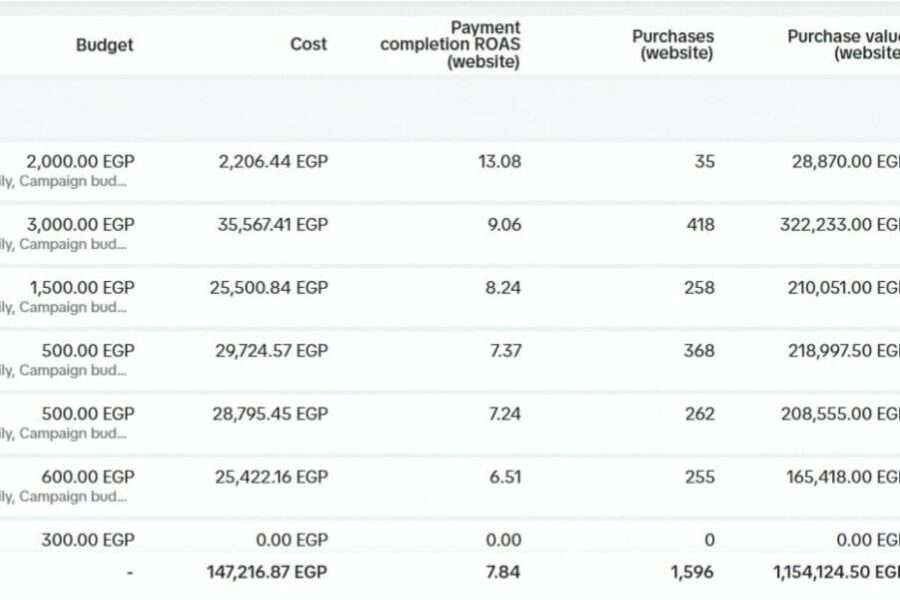This screenshot has width=900, height=600.
Task: Click the 368 purchases value
Action: click(x=700, y=351)
